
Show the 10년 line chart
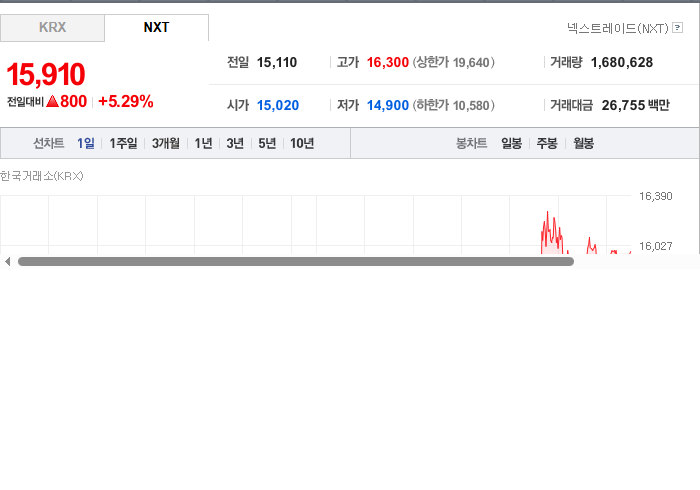(x=302, y=143)
